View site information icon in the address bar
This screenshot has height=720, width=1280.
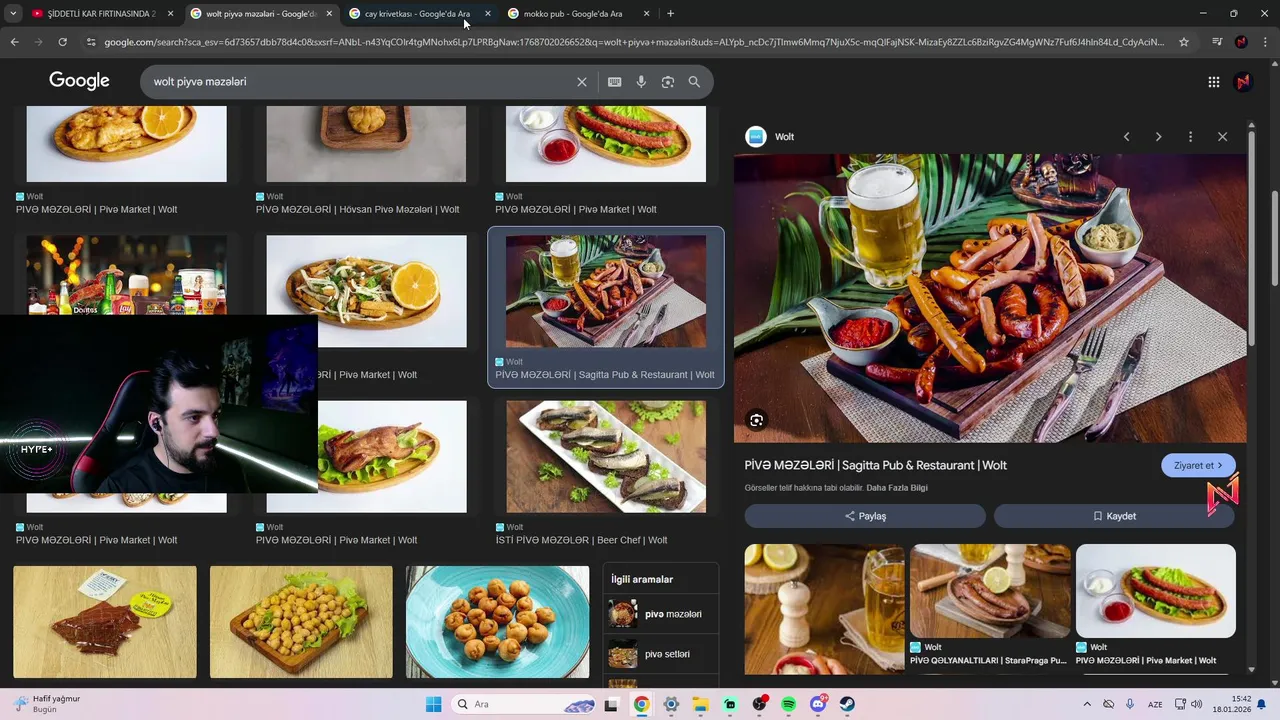click(91, 42)
